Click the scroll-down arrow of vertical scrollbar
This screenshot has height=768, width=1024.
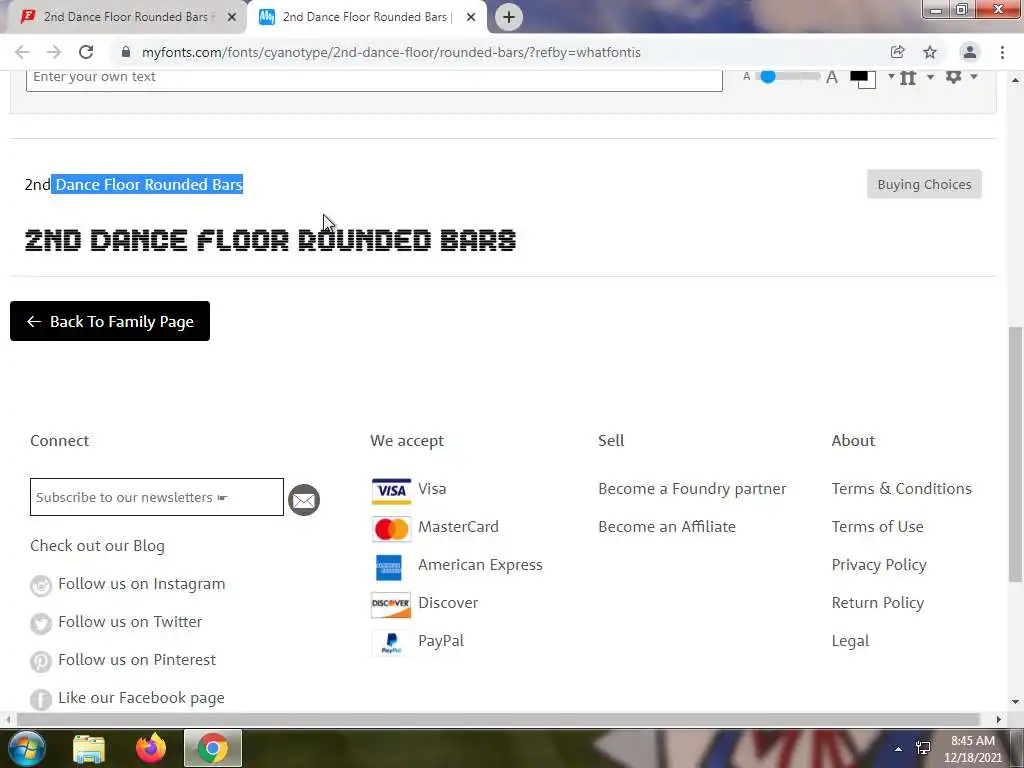[x=1015, y=702]
